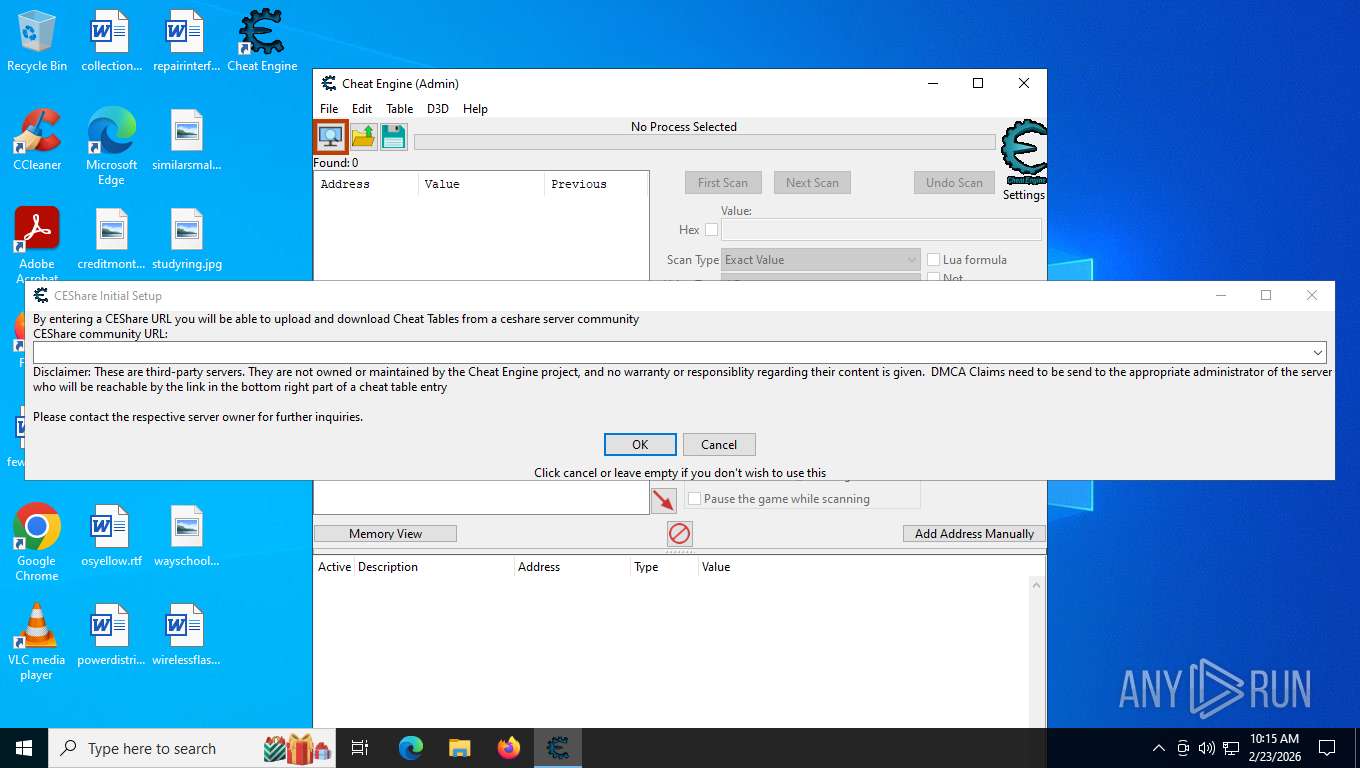Select the studyring.jpg file icon

point(187,239)
